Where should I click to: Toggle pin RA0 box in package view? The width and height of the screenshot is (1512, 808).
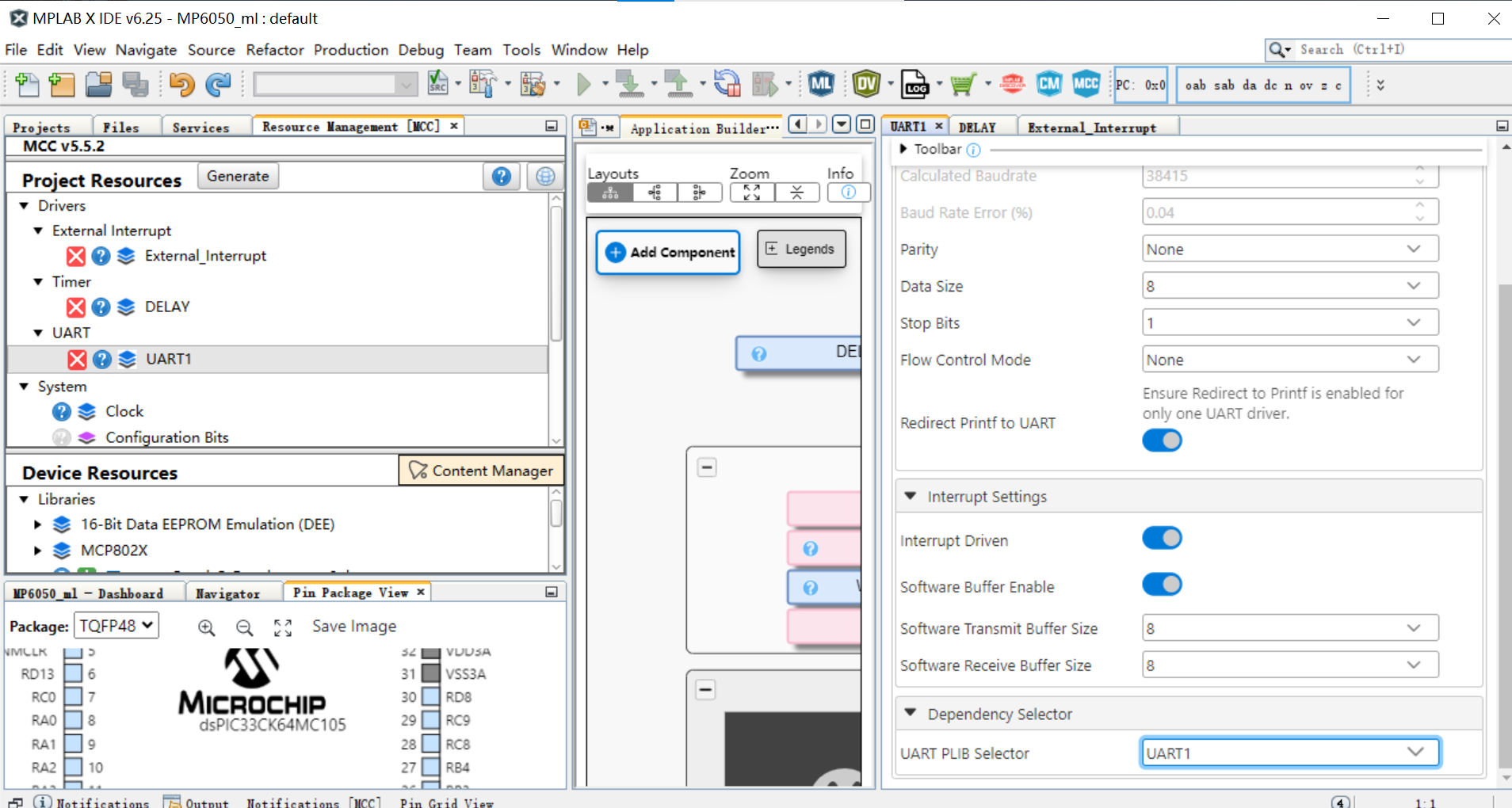(x=73, y=720)
